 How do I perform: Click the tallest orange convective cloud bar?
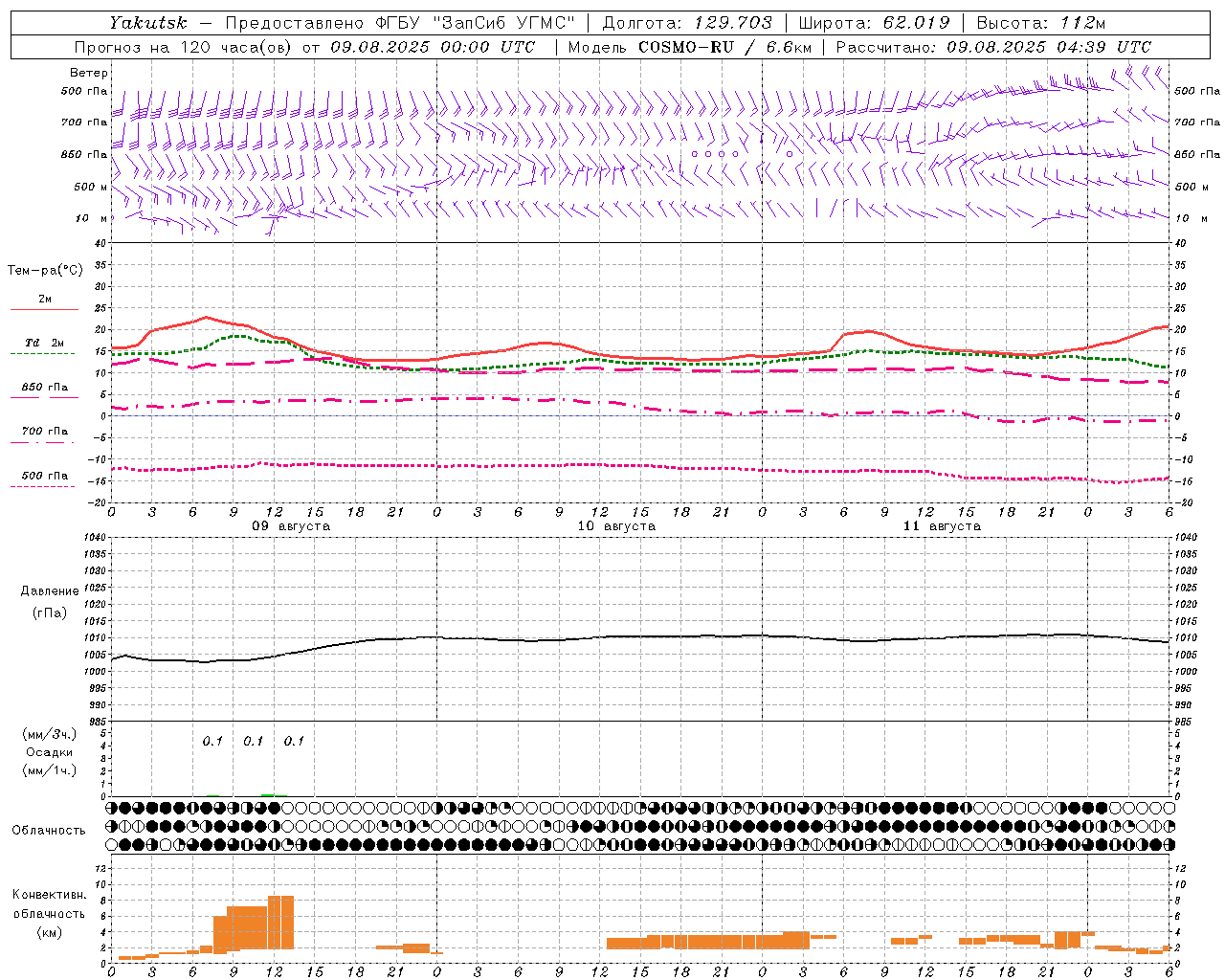[280, 922]
